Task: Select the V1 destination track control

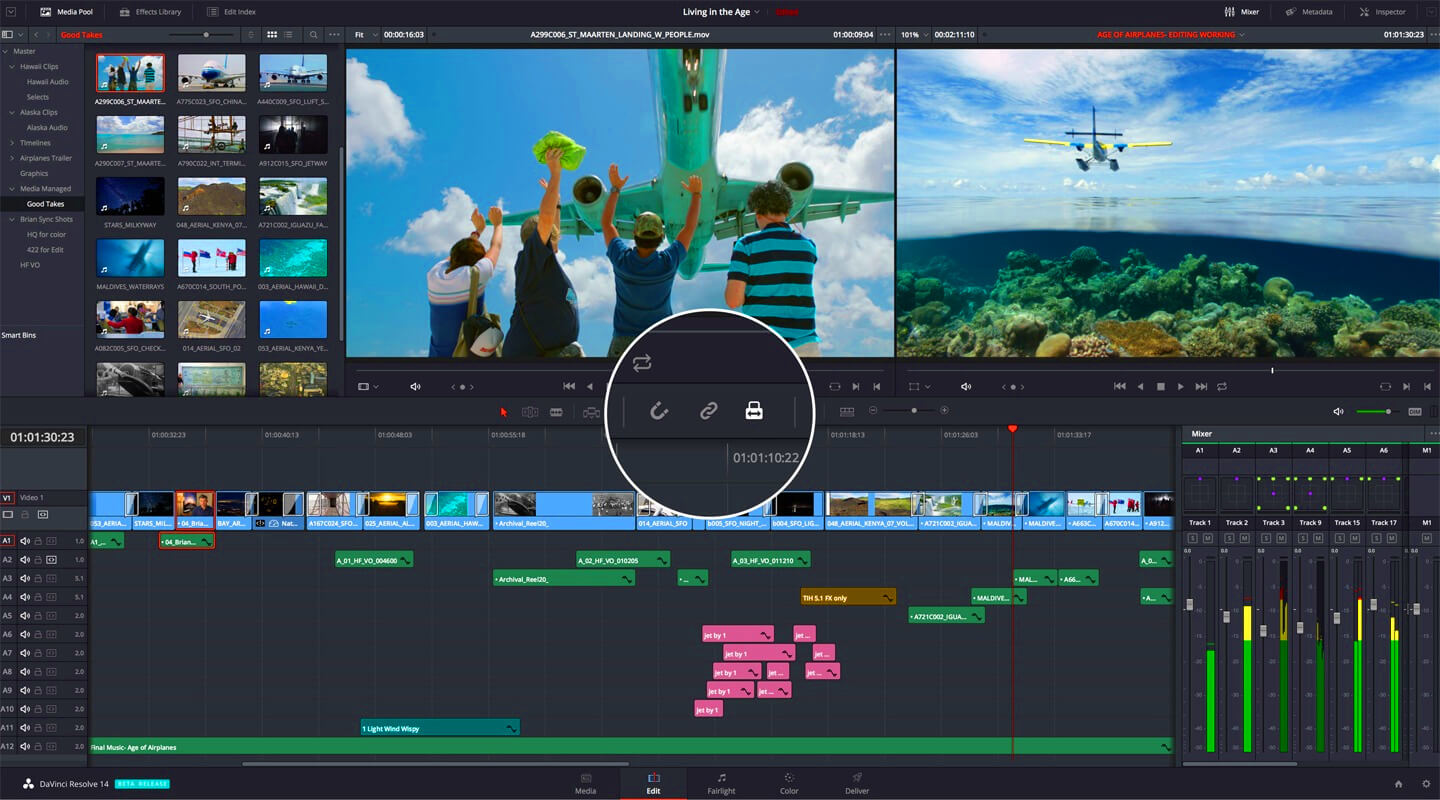Action: (7, 497)
